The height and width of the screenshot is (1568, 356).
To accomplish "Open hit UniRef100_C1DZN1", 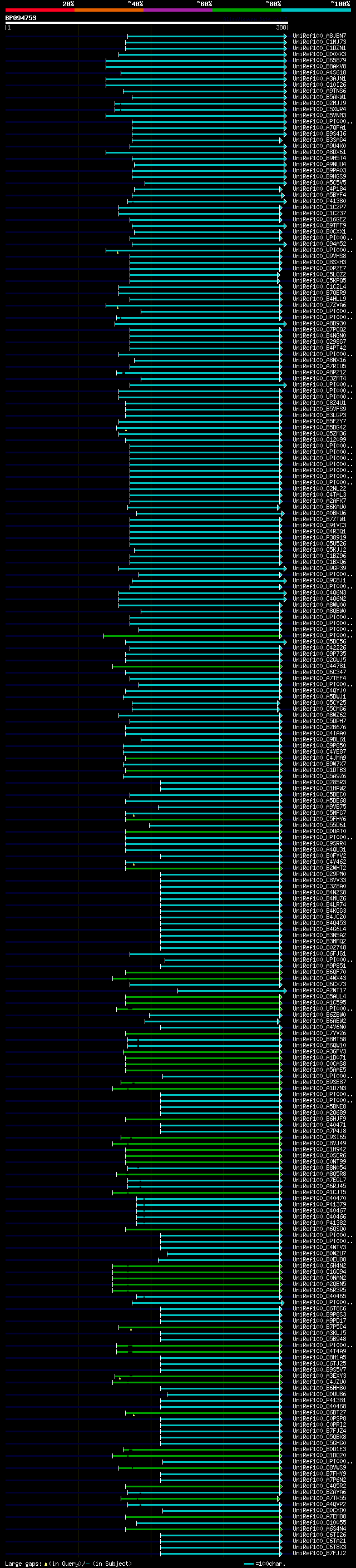I will pyautogui.click(x=319, y=48).
